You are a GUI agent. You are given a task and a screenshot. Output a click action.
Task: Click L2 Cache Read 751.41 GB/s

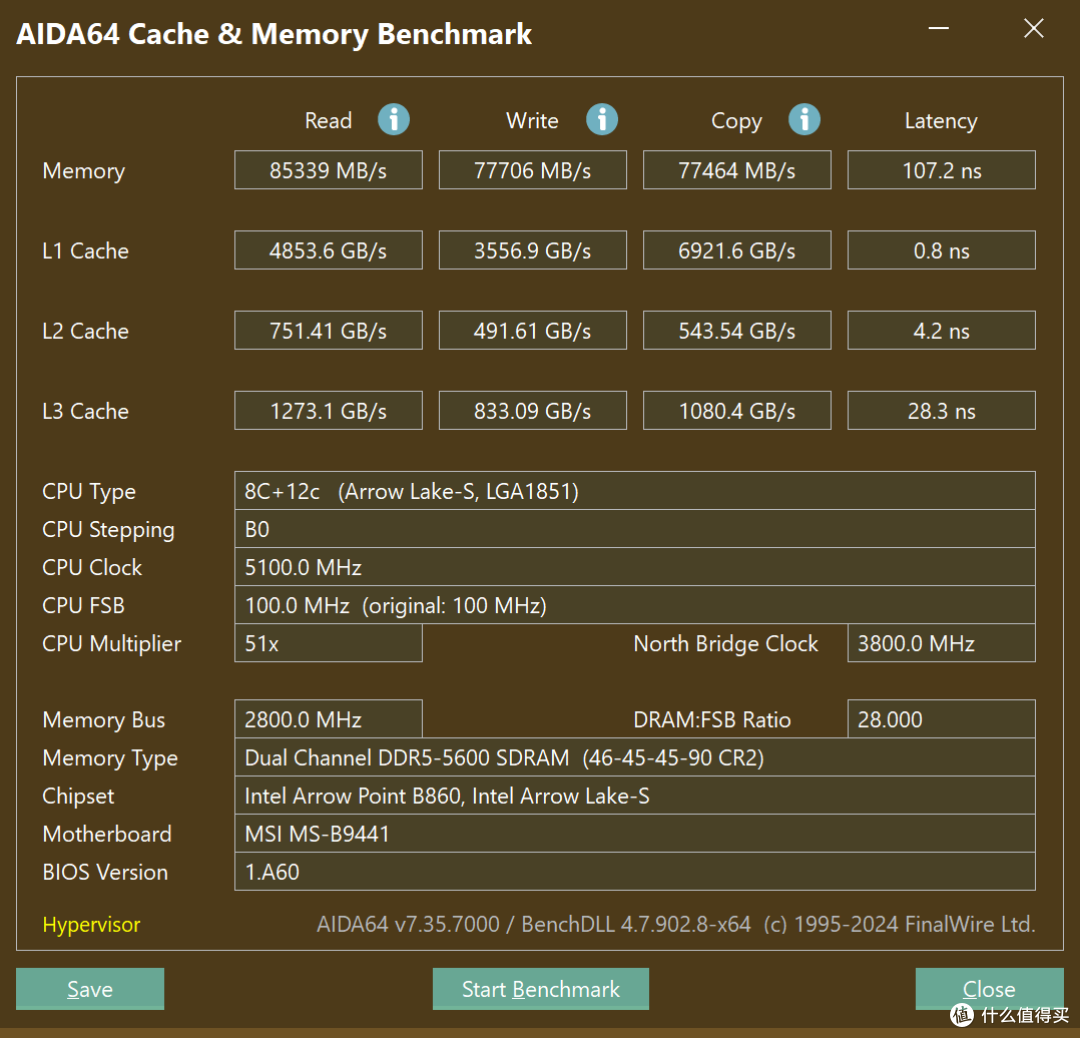pyautogui.click(x=328, y=331)
